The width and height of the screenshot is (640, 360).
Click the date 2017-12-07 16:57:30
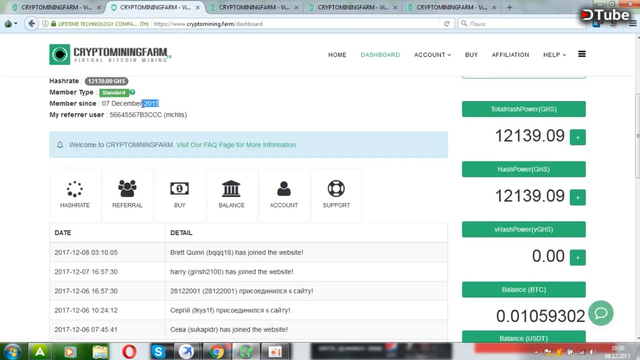click(x=86, y=272)
